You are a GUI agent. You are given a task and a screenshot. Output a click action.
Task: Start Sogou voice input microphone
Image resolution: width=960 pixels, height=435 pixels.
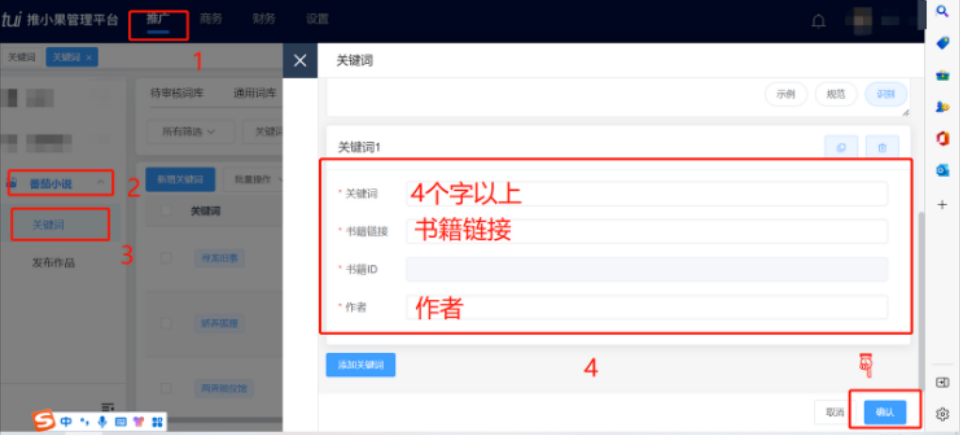pos(102,422)
